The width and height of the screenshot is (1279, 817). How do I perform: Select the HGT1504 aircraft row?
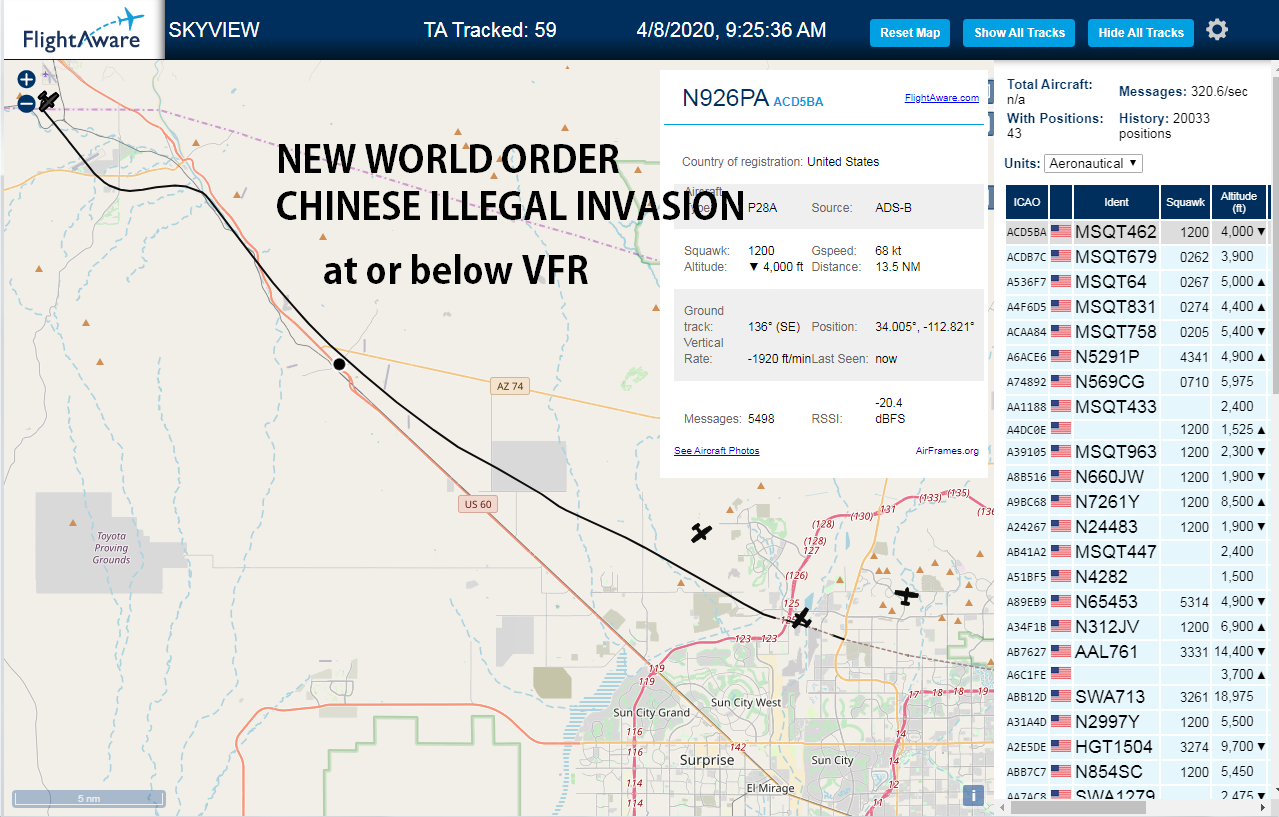[1137, 747]
